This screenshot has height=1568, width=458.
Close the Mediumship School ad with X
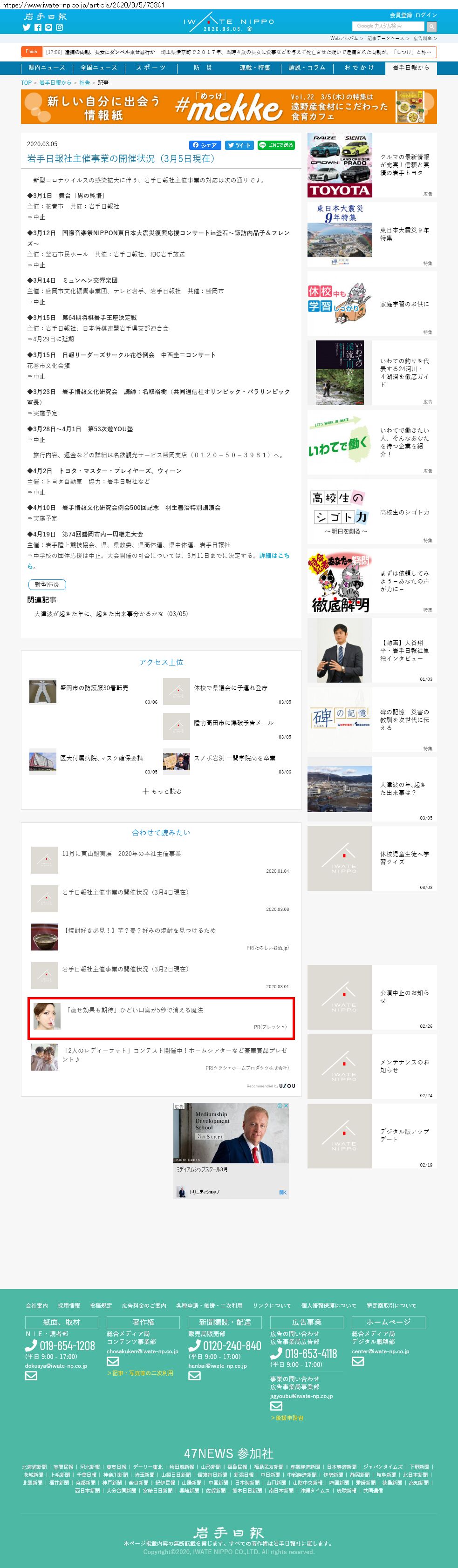[286, 1106]
